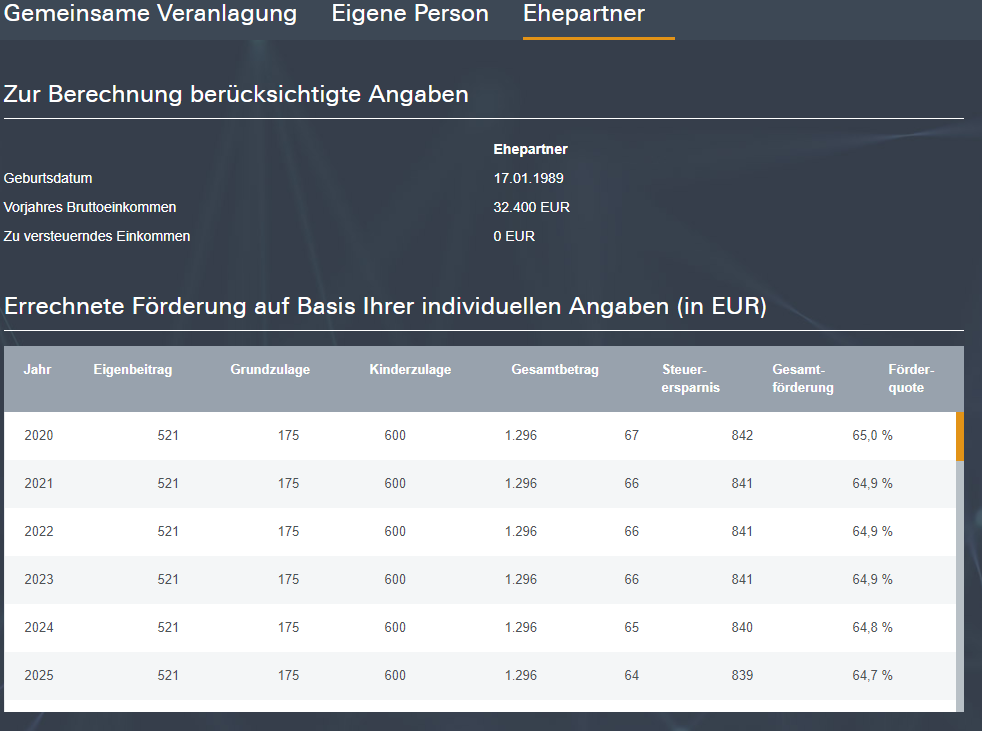Click the 32.400 EUR income value

tap(532, 208)
